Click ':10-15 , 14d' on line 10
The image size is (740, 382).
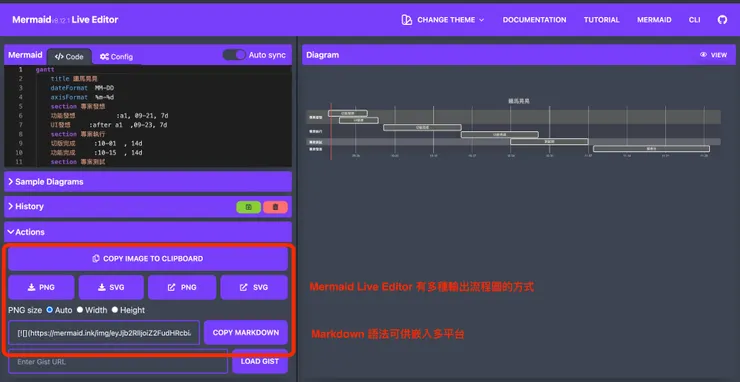click(x=118, y=153)
